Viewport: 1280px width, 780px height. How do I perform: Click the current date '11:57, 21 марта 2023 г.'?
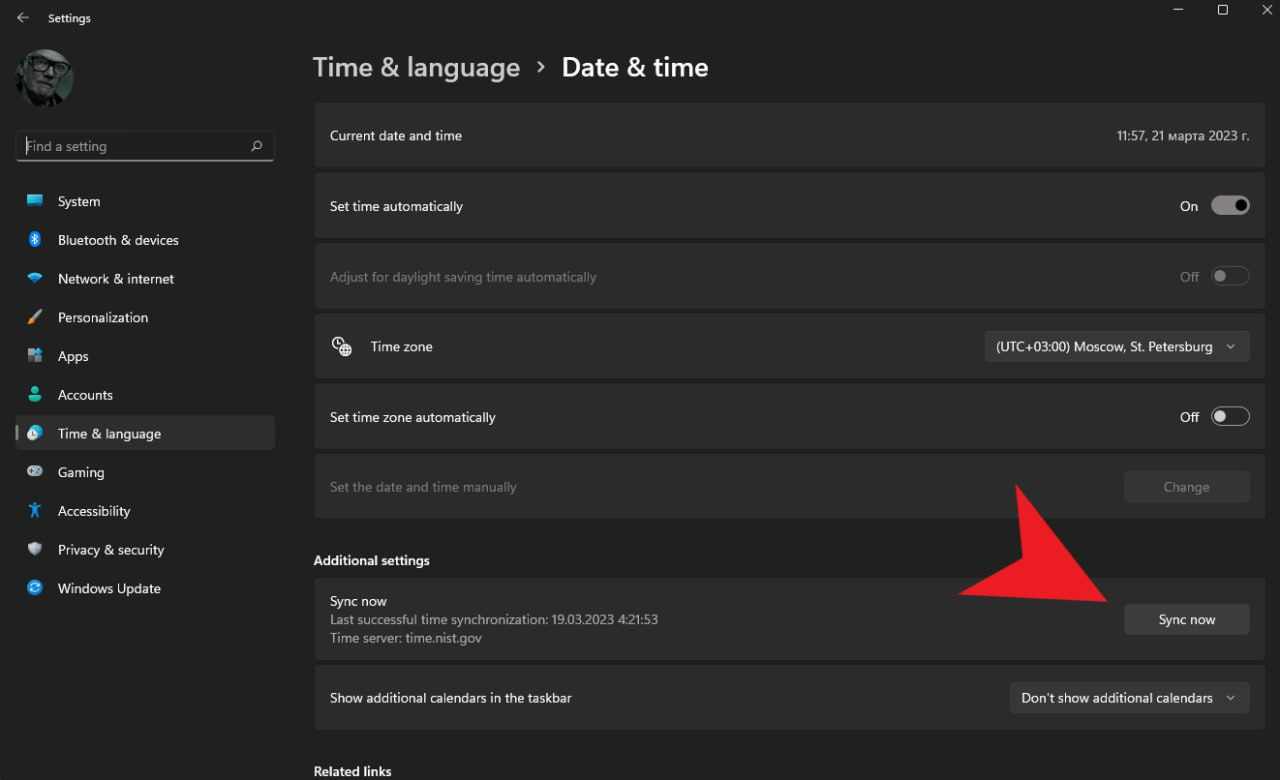pyautogui.click(x=1183, y=136)
